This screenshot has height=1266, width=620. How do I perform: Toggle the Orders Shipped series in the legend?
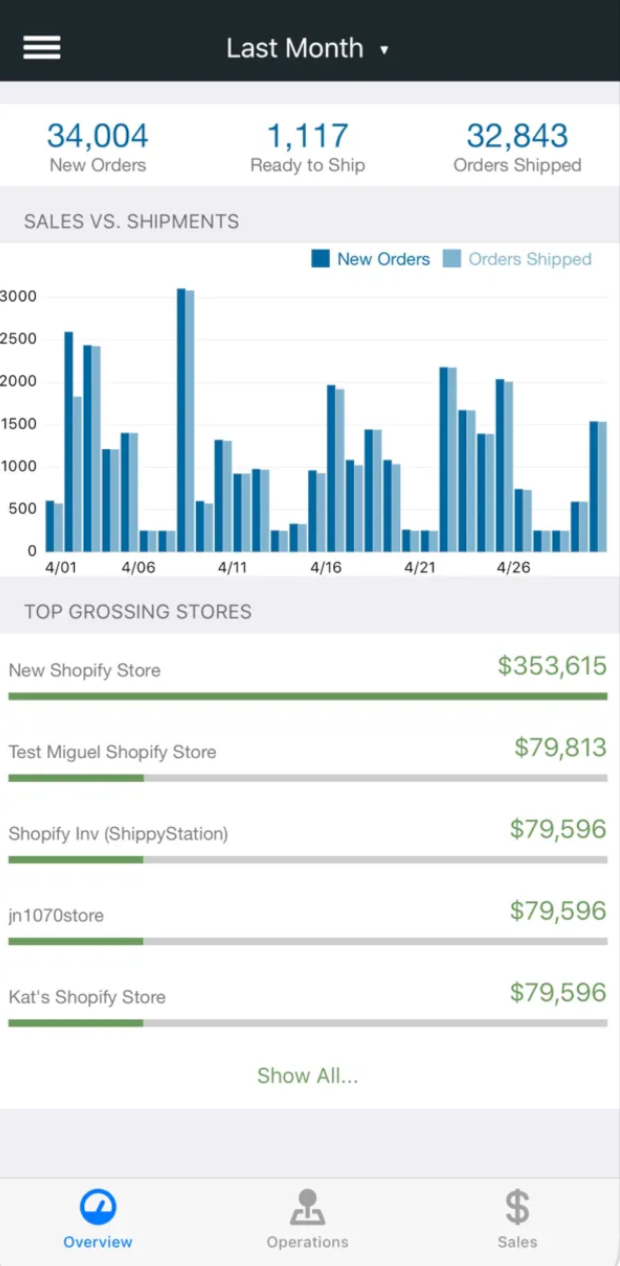(x=520, y=258)
